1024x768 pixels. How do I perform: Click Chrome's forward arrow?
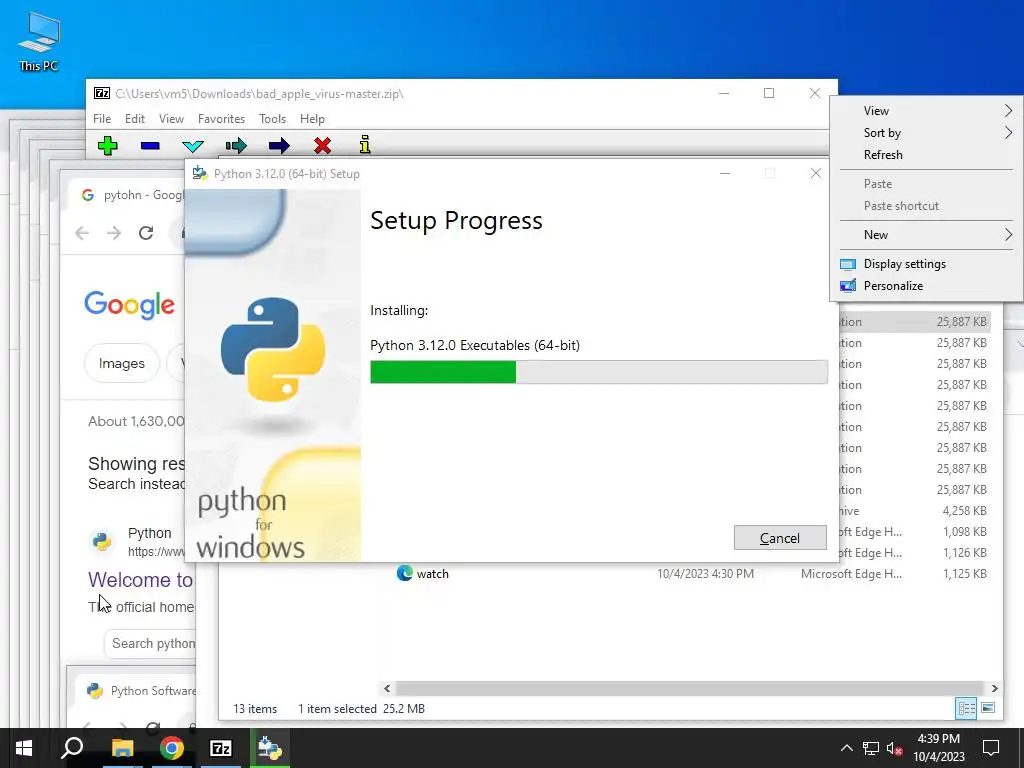pos(114,233)
